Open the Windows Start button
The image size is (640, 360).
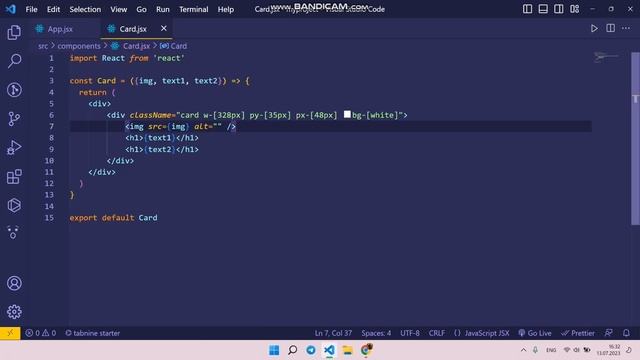274,350
